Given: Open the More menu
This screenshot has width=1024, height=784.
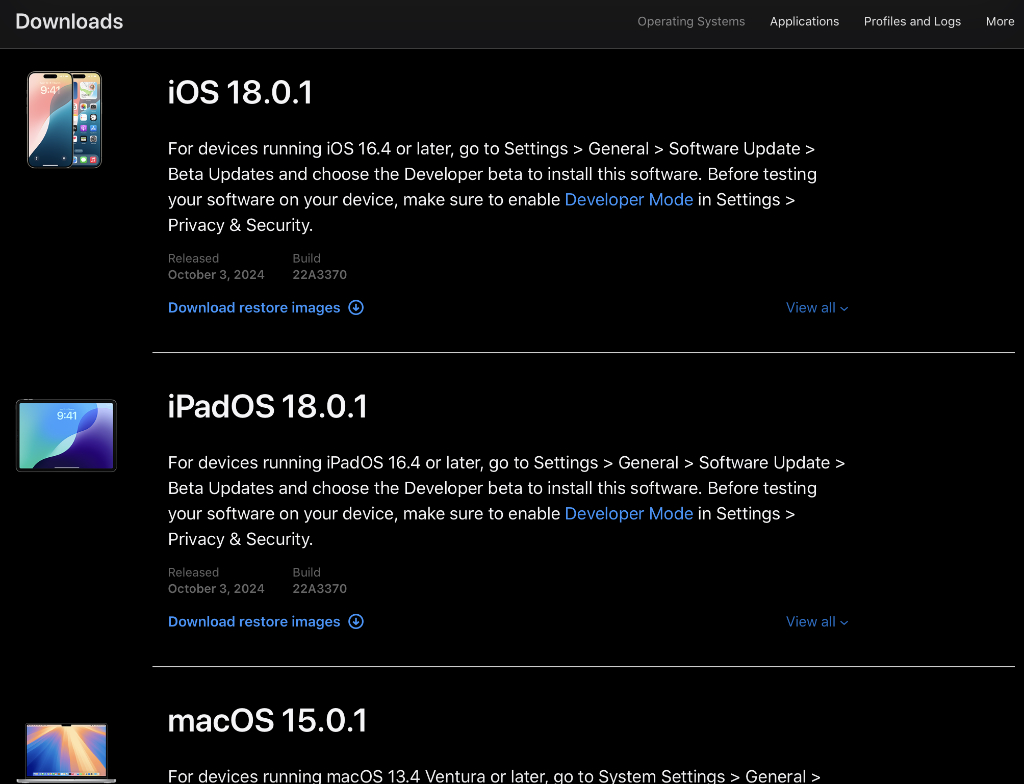Looking at the screenshot, I should point(1000,21).
